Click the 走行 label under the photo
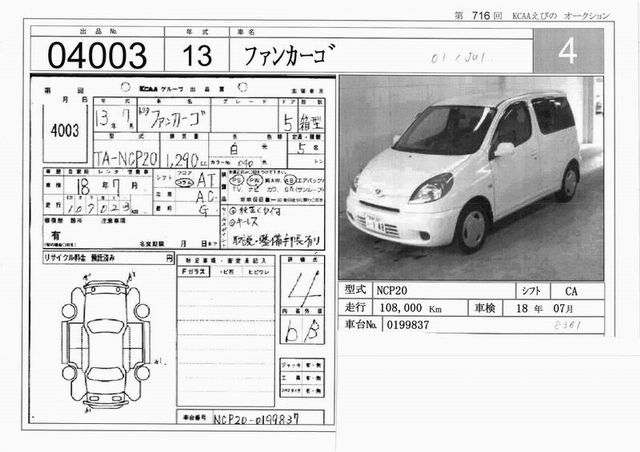 coord(355,307)
